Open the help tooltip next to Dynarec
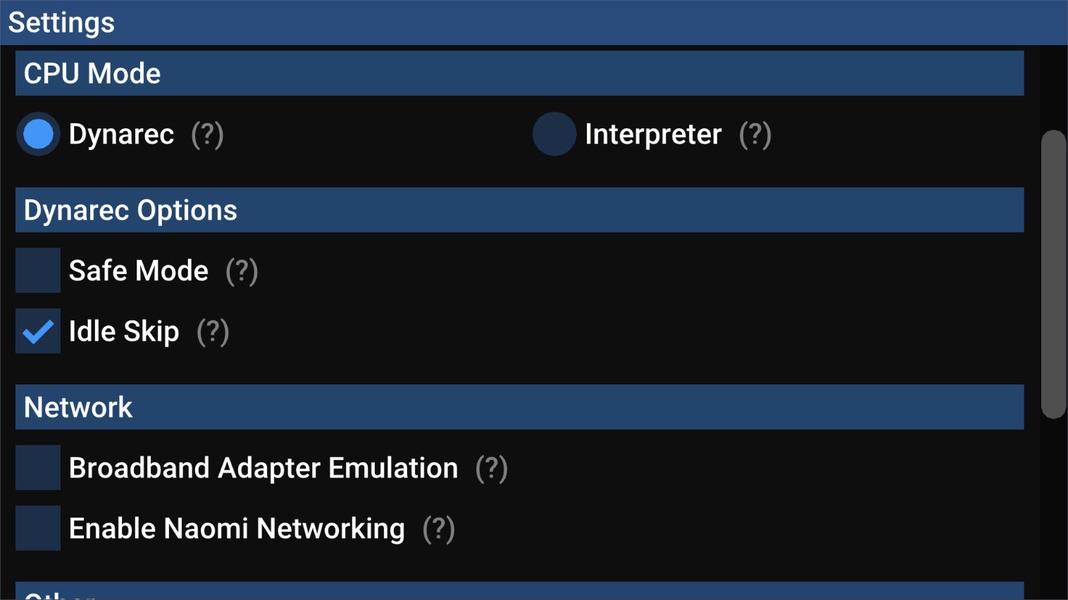1068x600 pixels. (x=207, y=135)
